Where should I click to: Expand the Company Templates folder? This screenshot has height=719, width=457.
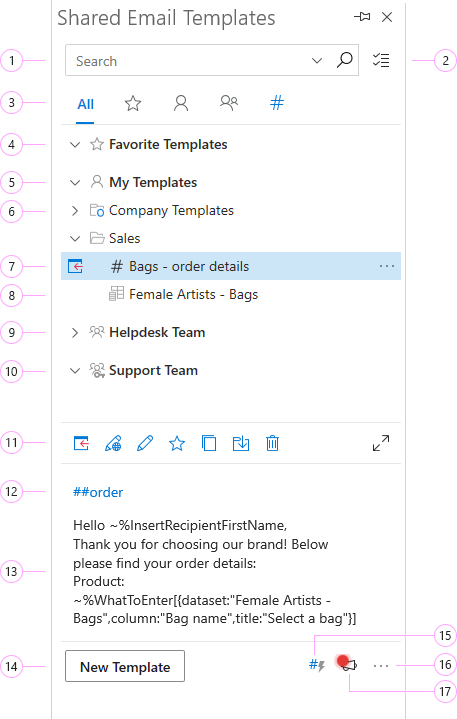[x=75, y=210]
